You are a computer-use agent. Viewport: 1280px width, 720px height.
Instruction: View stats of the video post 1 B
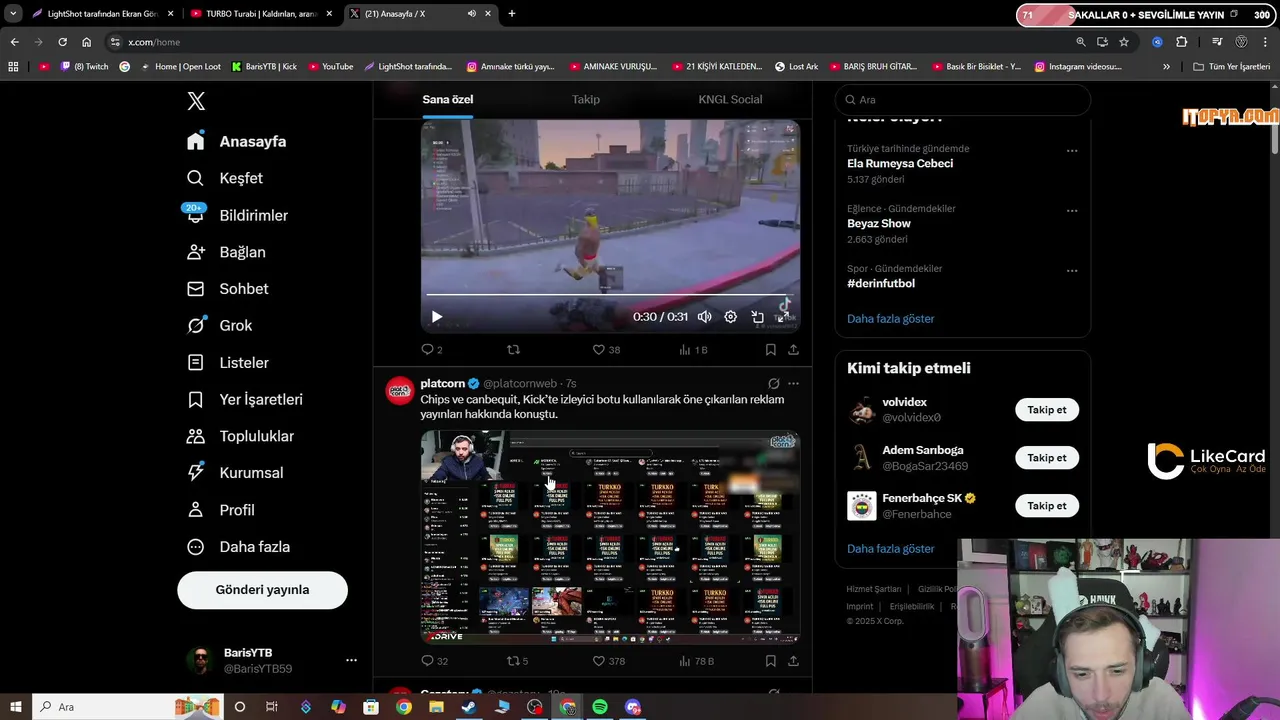tap(693, 350)
